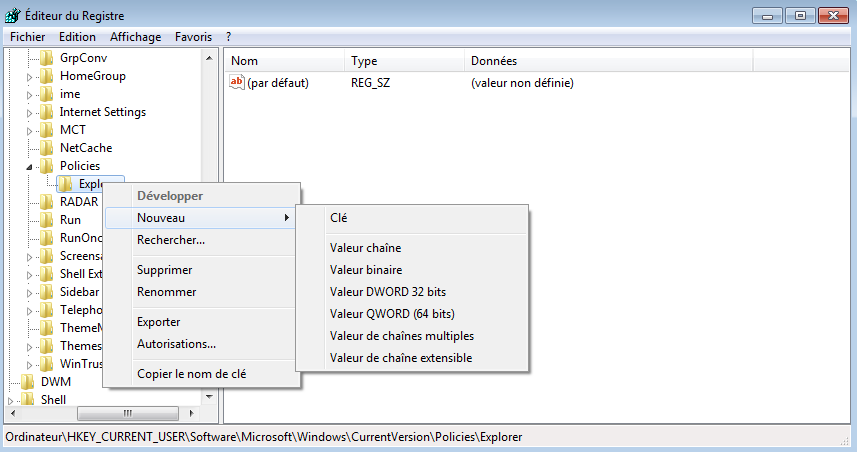Sort by the Nom column header
Viewport: 857px width, 452px height.
click(284, 61)
